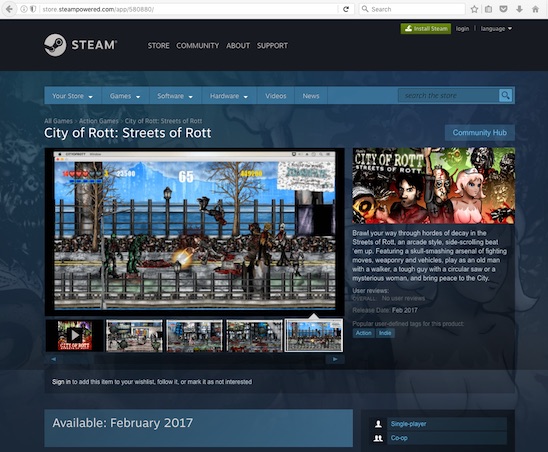
Task: Expand the Games dropdown
Action: [125, 96]
